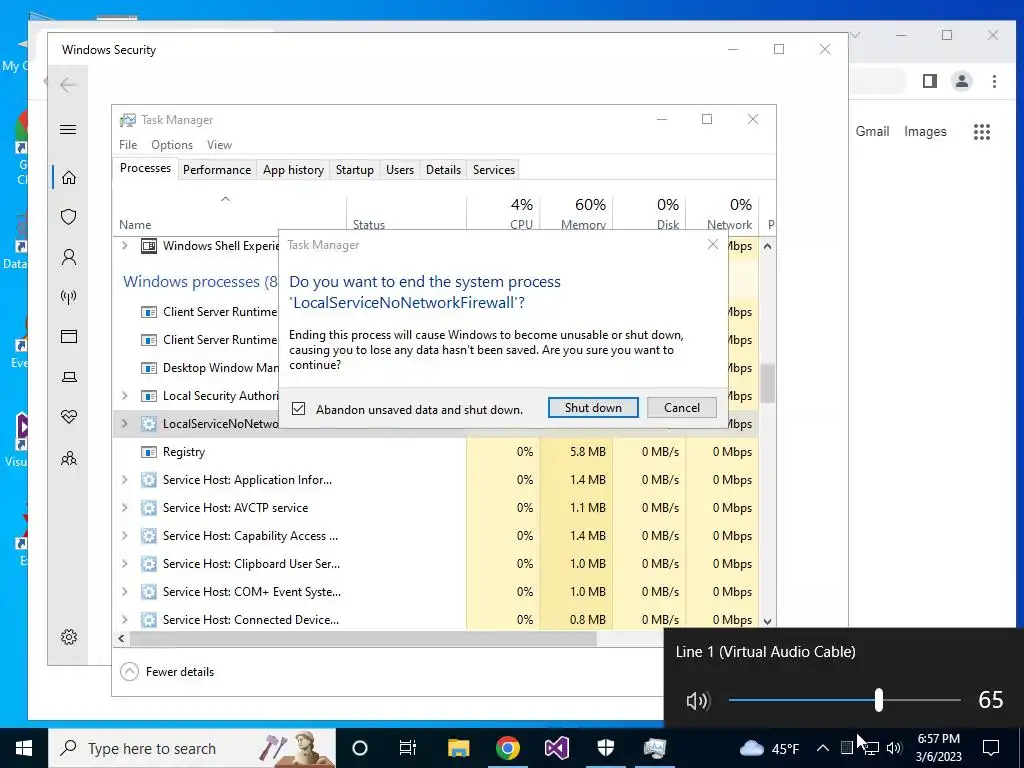The height and width of the screenshot is (768, 1024).
Task: Click the Task Manager horizontal scrollbar
Action: [x=363, y=639]
